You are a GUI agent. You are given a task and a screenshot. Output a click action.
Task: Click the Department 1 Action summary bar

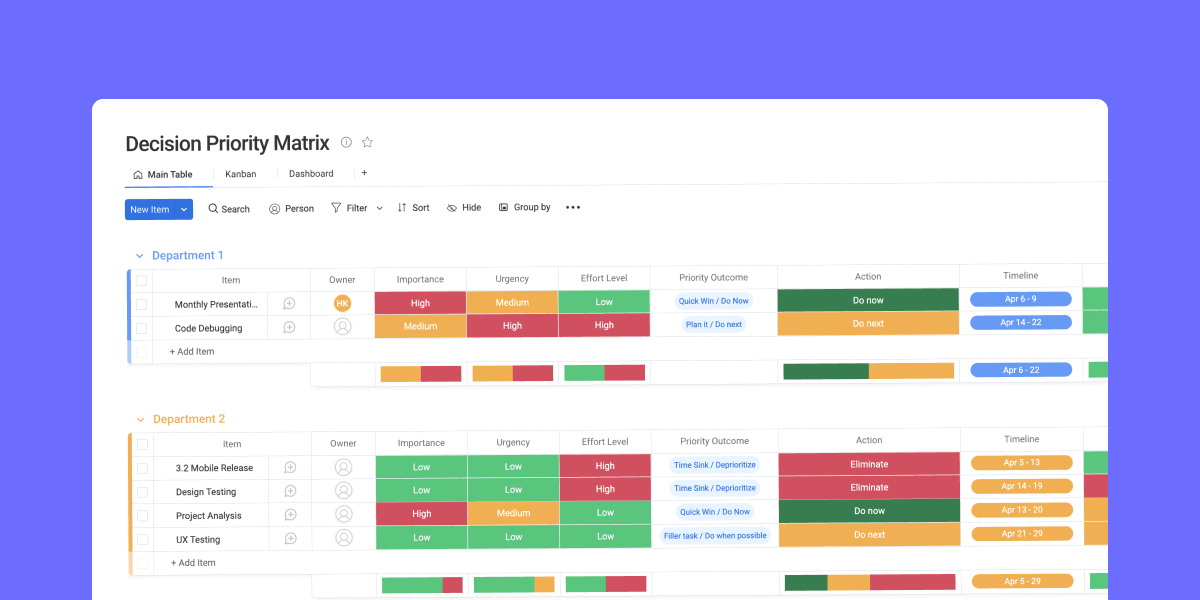tap(869, 371)
